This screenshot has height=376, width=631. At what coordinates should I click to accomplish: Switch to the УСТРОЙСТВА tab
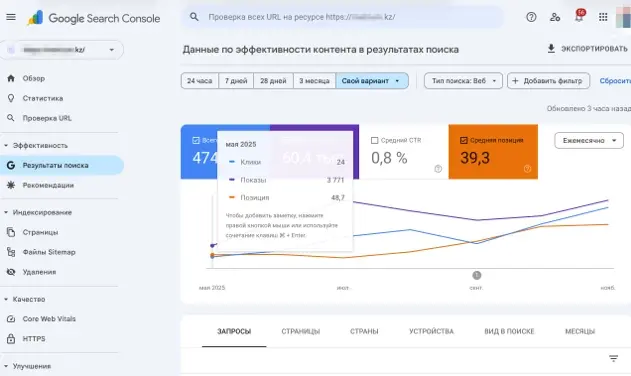click(x=431, y=331)
